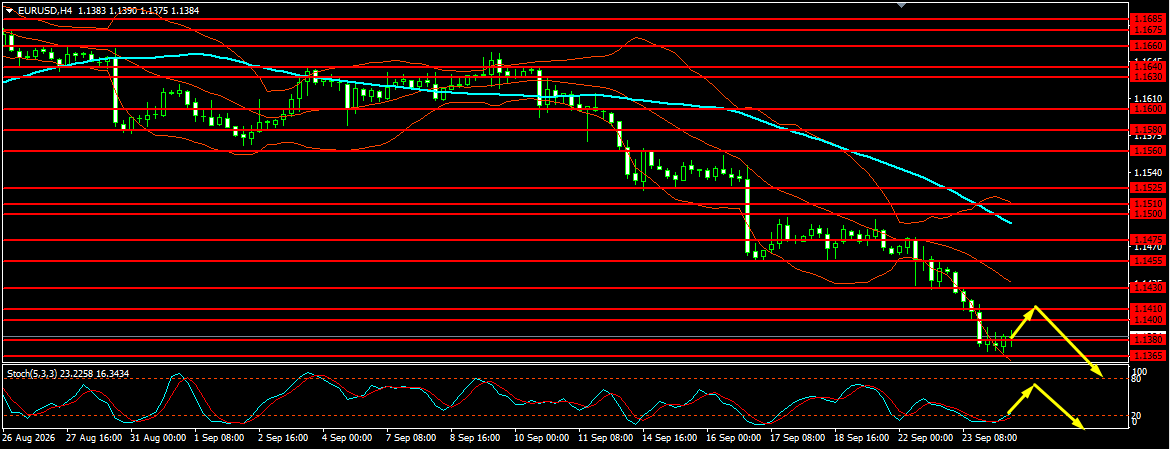Click the 1.1675 price level label
1170x449 pixels.
pos(1147,30)
